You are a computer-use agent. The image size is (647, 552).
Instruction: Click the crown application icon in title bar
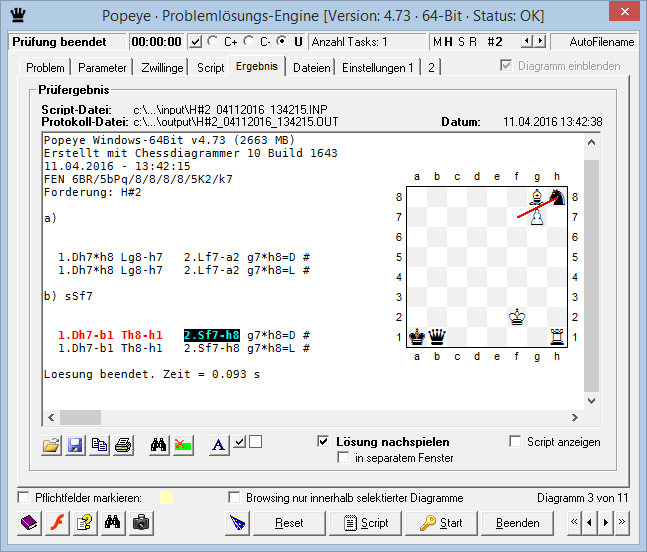coord(18,15)
